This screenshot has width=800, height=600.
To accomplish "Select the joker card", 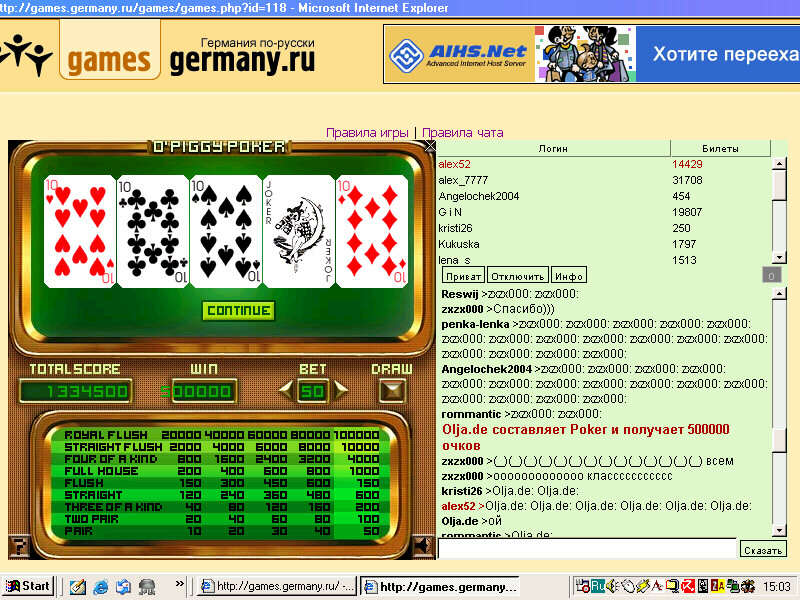I will (x=298, y=232).
